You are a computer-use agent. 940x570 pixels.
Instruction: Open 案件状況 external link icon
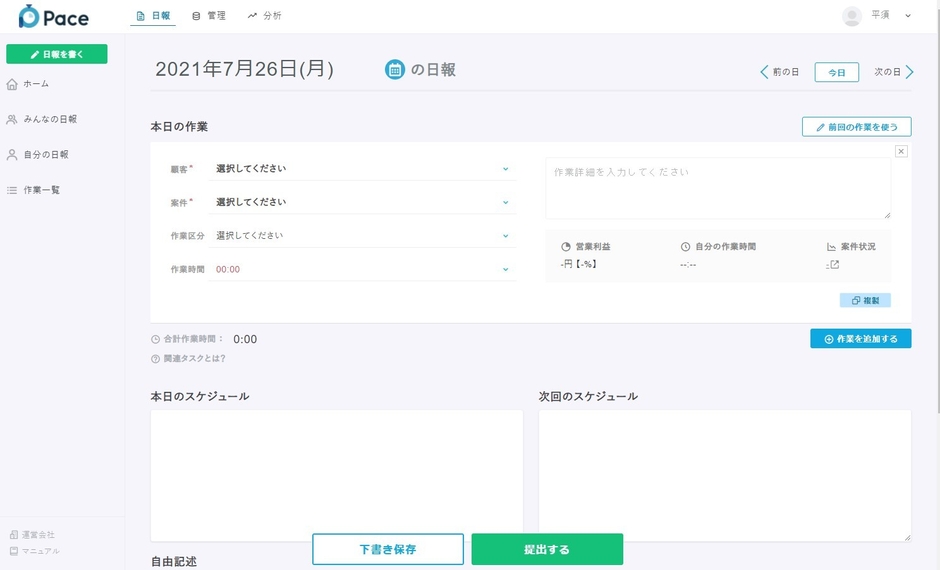(833, 264)
